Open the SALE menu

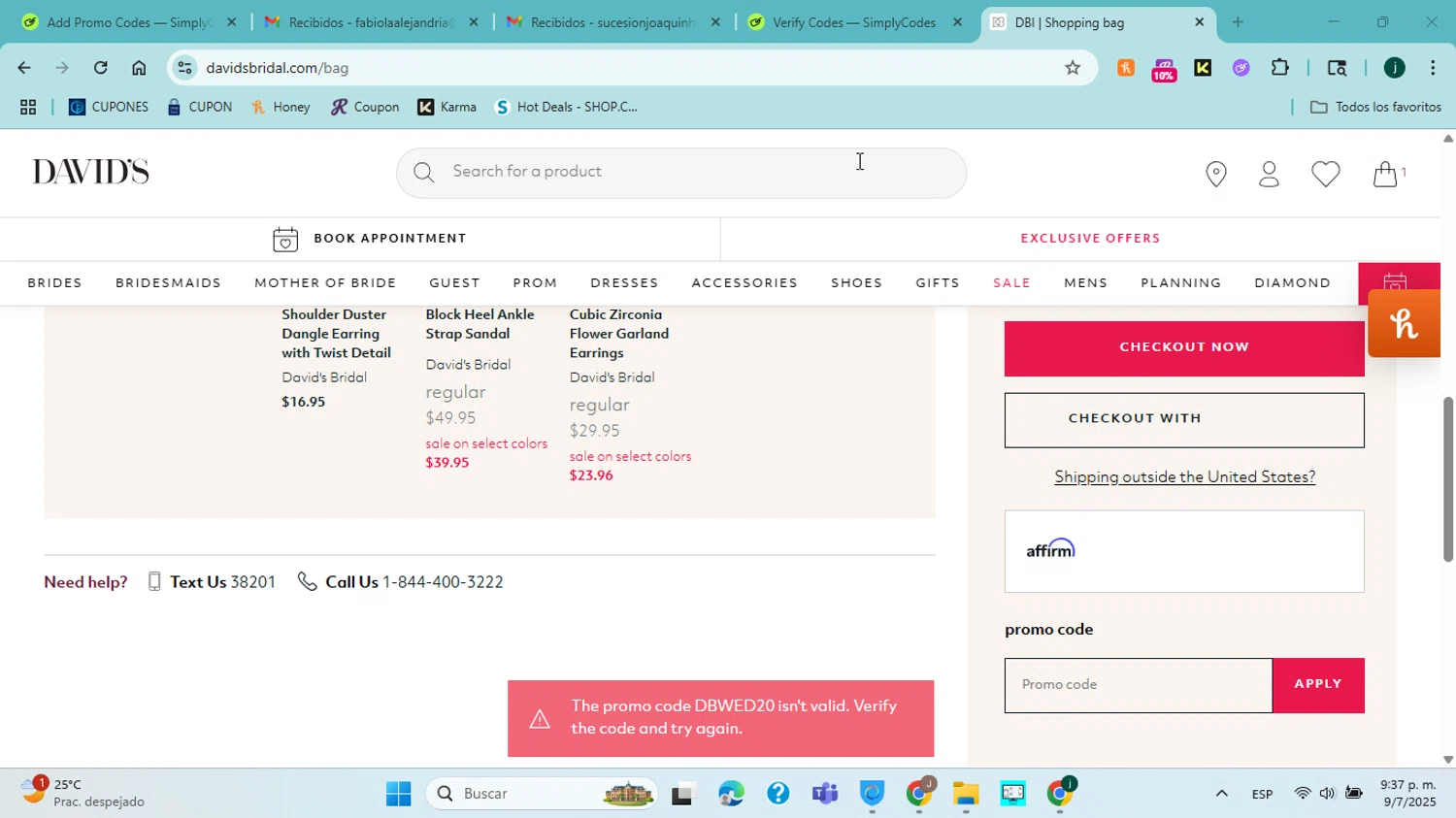click(1011, 283)
